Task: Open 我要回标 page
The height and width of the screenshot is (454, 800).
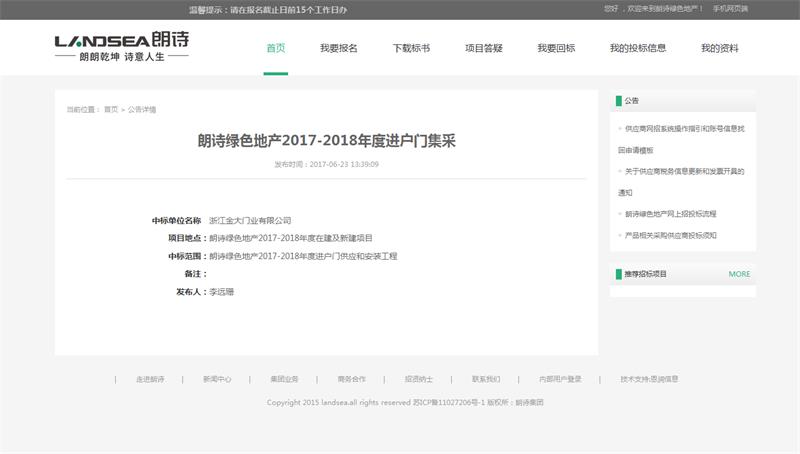Action: (556, 48)
